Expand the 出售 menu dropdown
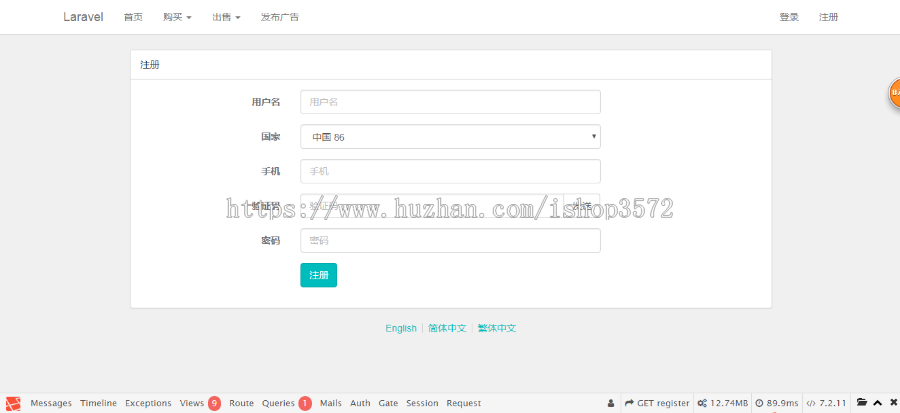900x413 pixels. pyautogui.click(x=226, y=17)
